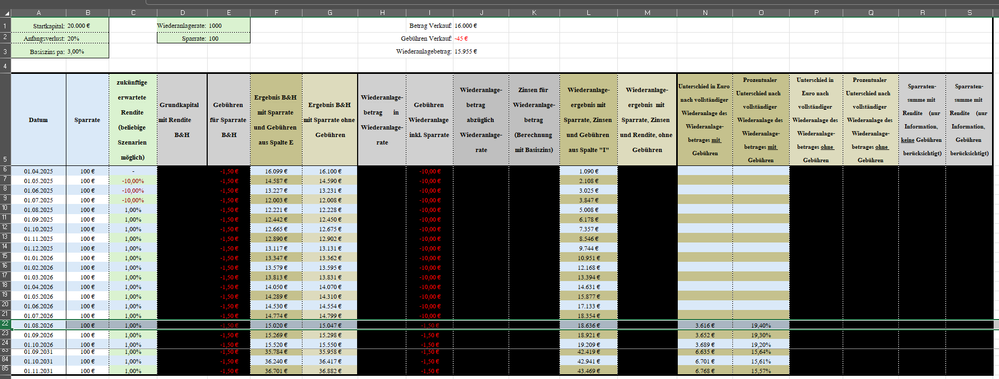The image size is (999, 379).
Task: Click Zinsen für Wiederanlagebetrag header cell
Action: coord(534,119)
